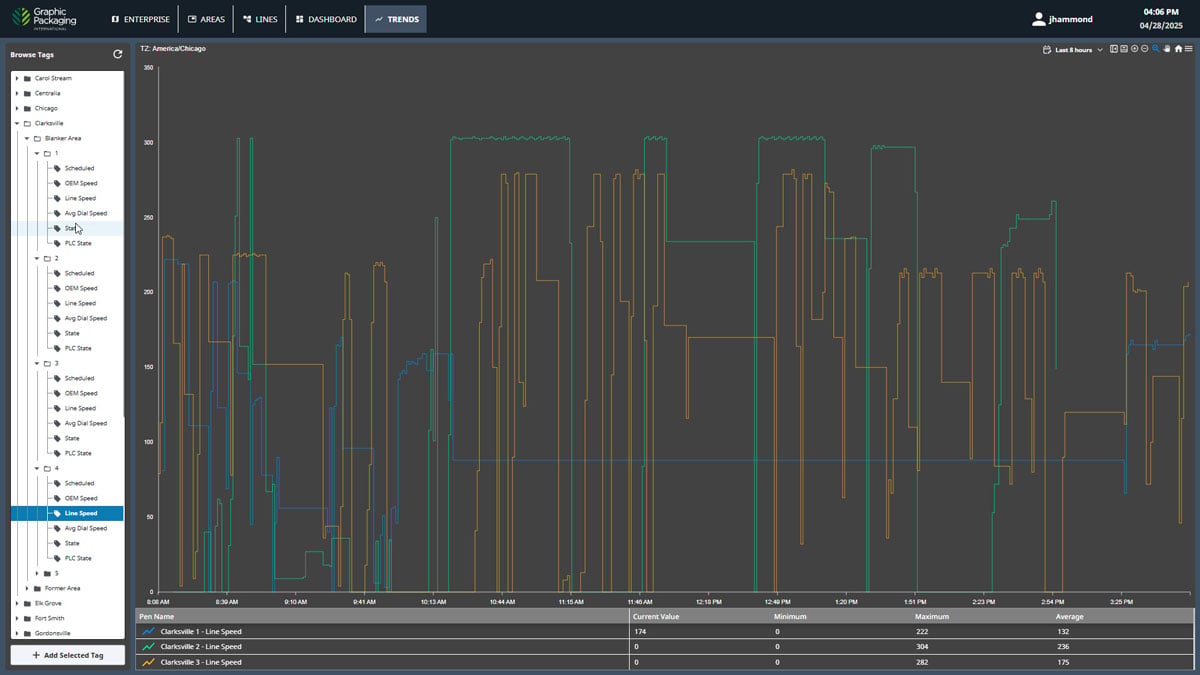Screen dimensions: 1200x675
Task: Click the Clarksville 2 pen line icon
Action: coord(149,647)
